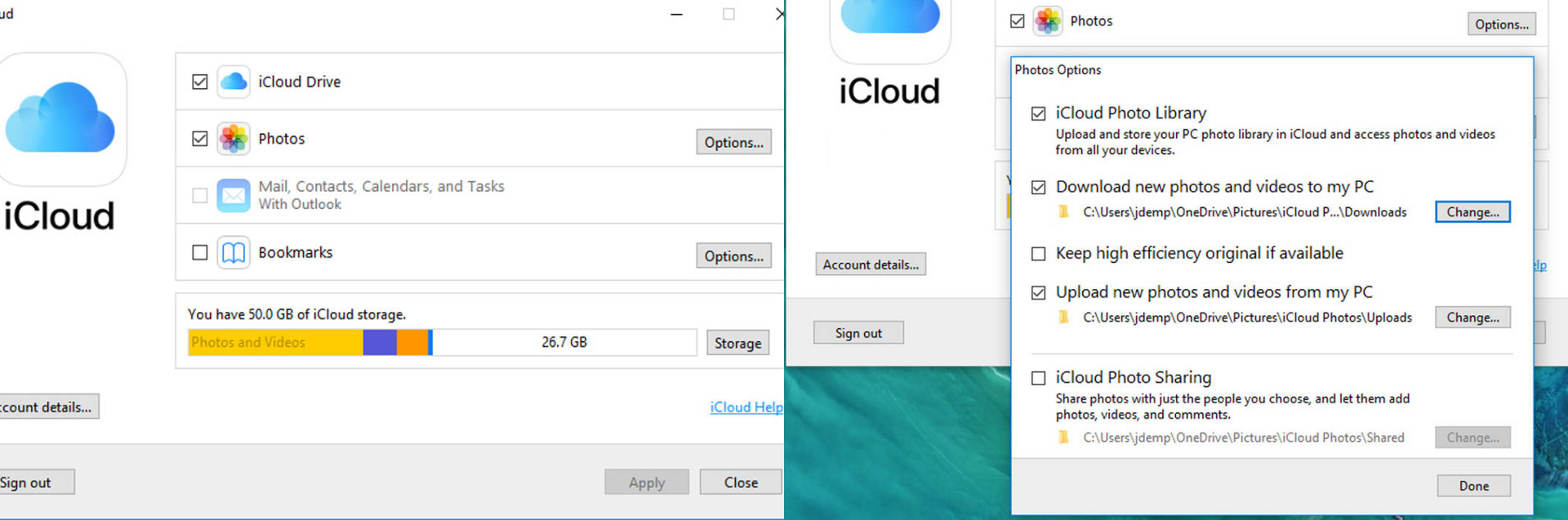Click the Apply button

pyautogui.click(x=647, y=482)
